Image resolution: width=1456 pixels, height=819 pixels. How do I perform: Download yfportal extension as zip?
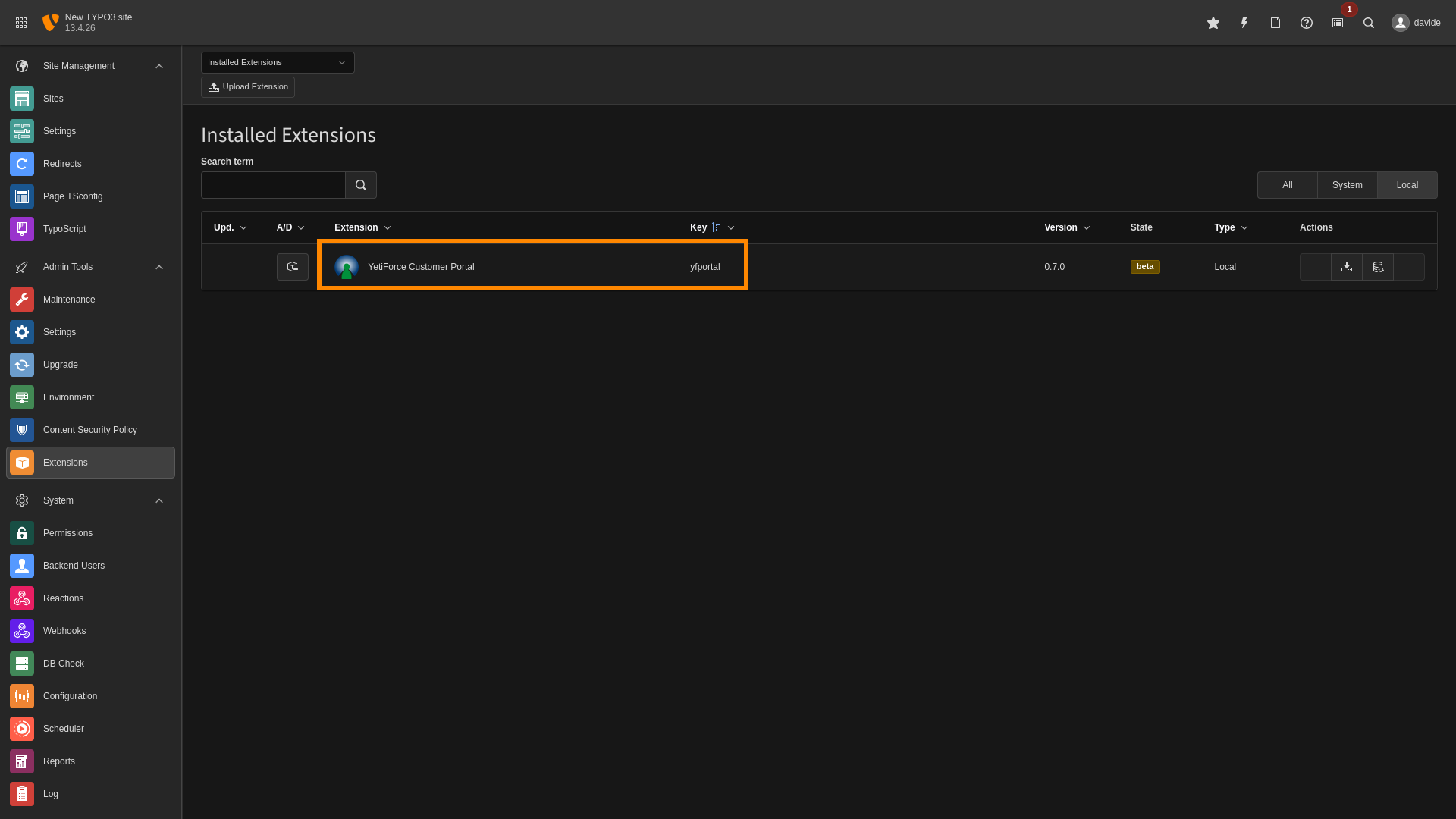(x=1347, y=267)
